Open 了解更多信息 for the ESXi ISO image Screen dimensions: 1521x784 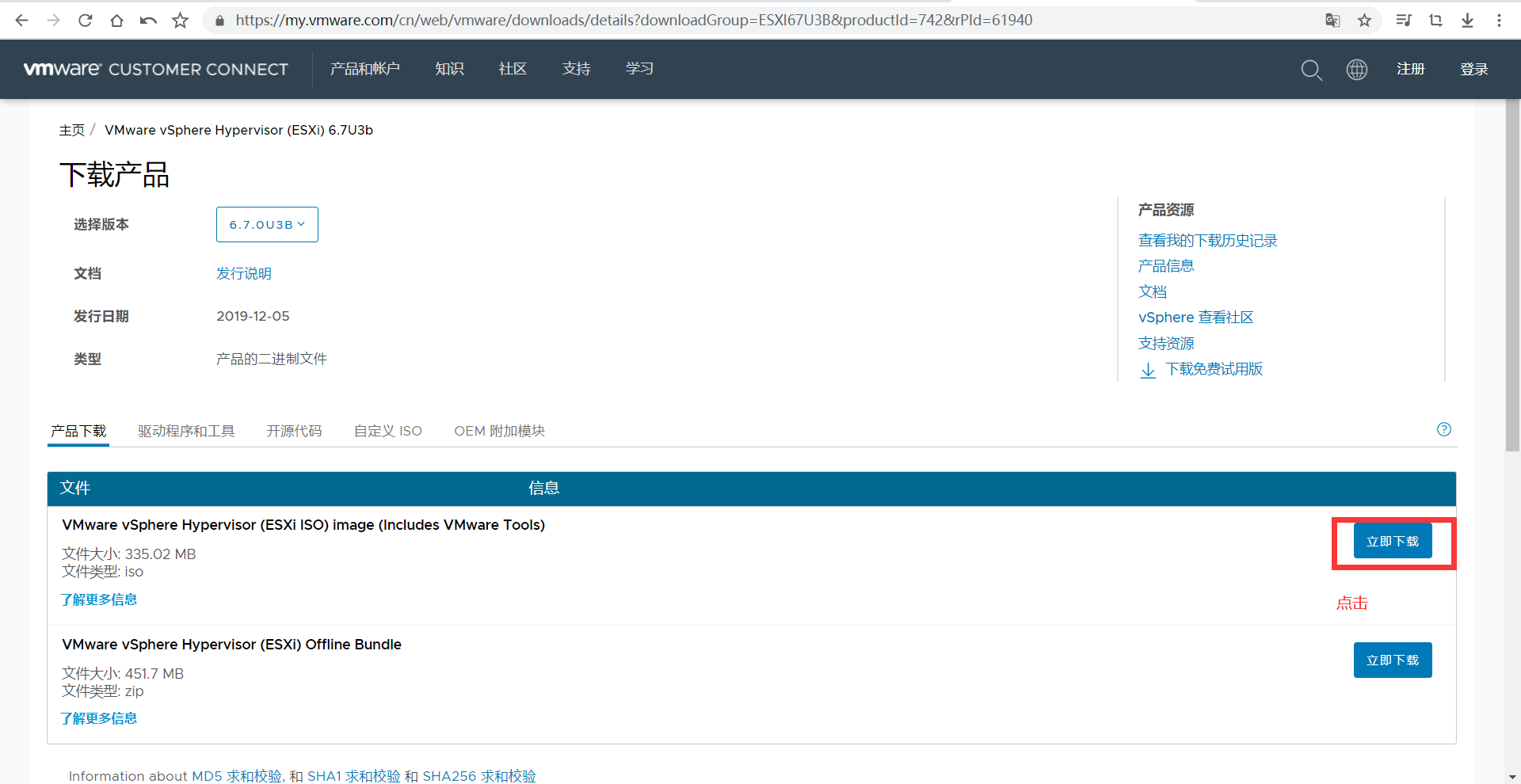99,599
